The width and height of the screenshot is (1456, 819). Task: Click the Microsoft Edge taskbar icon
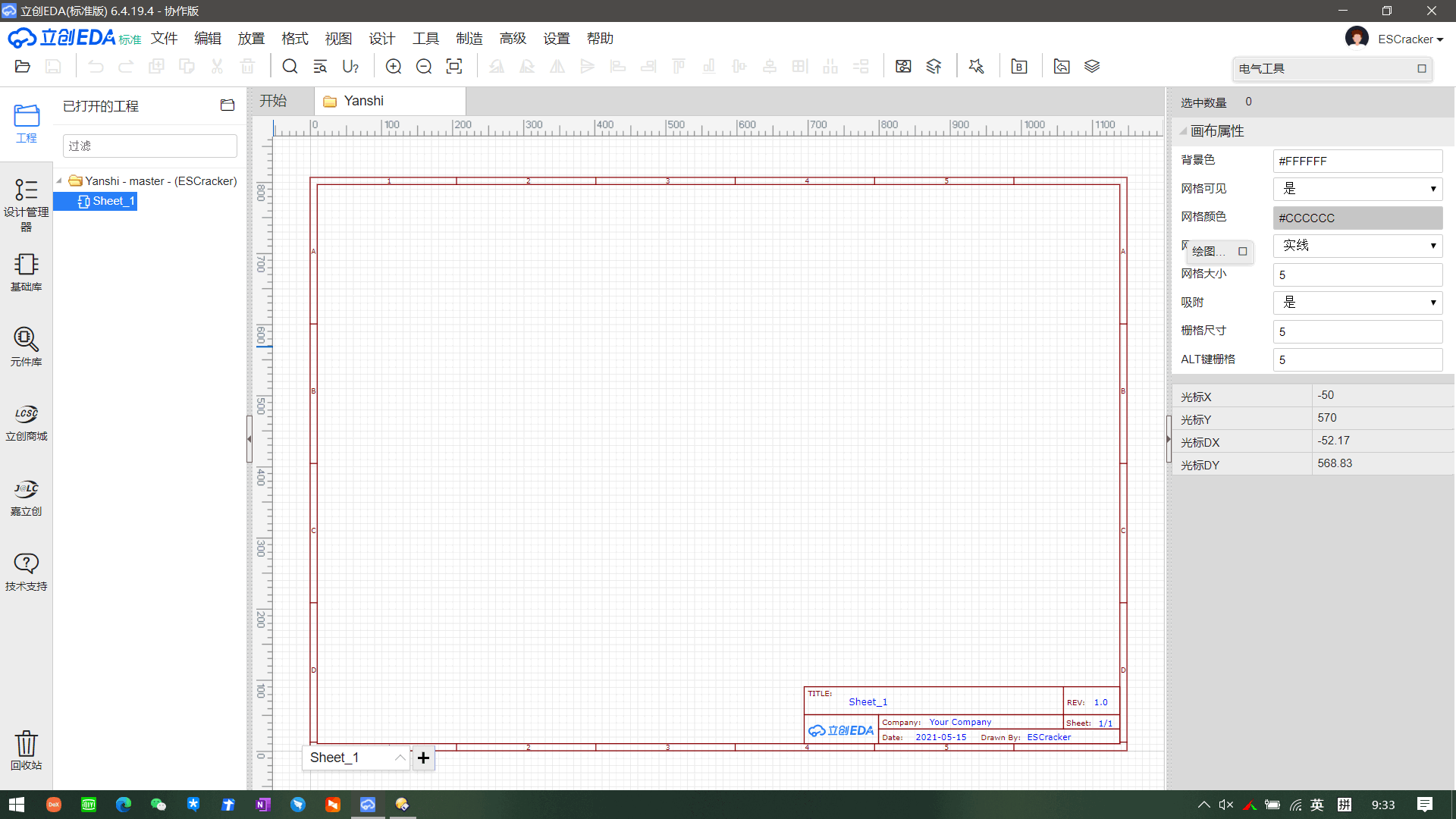123,805
